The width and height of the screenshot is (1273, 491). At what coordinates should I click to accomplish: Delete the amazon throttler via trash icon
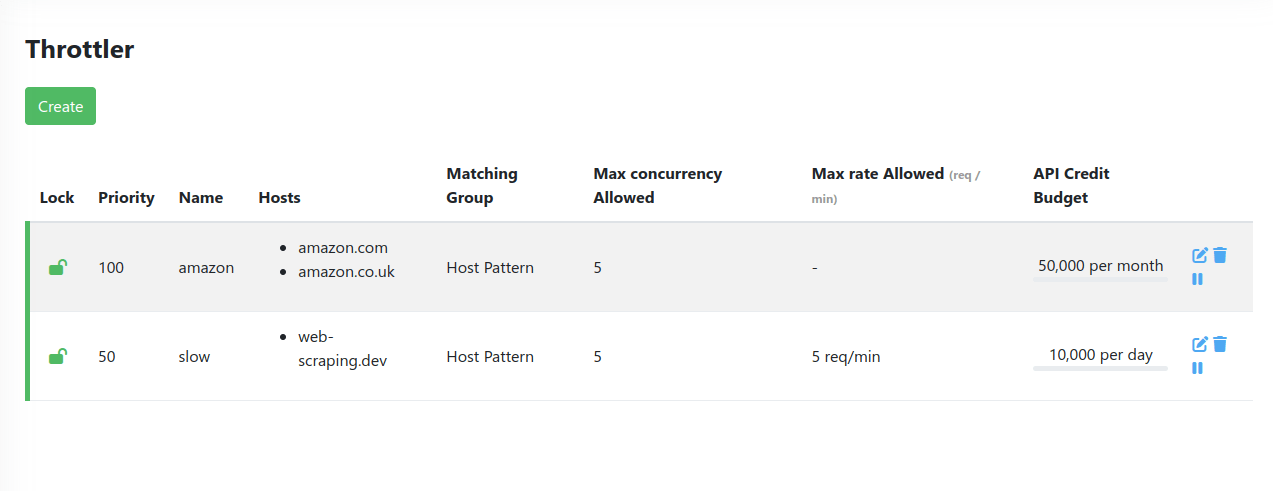tap(1220, 255)
